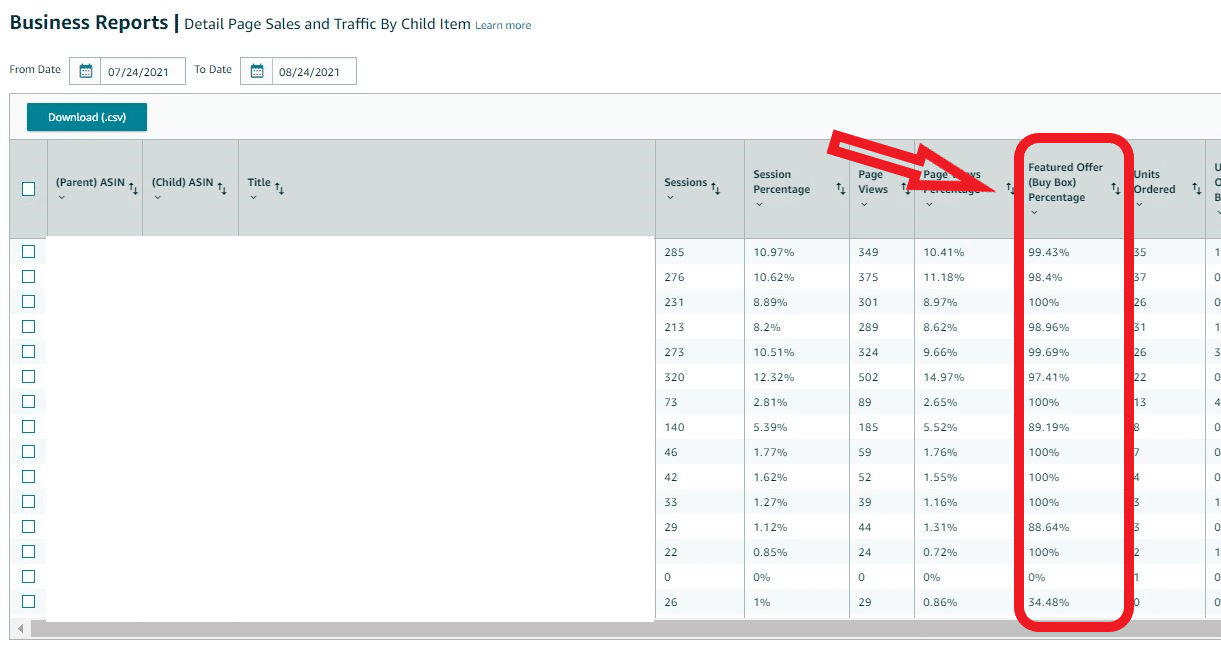Expand chevron under Featured Offer Percentage

1034,212
